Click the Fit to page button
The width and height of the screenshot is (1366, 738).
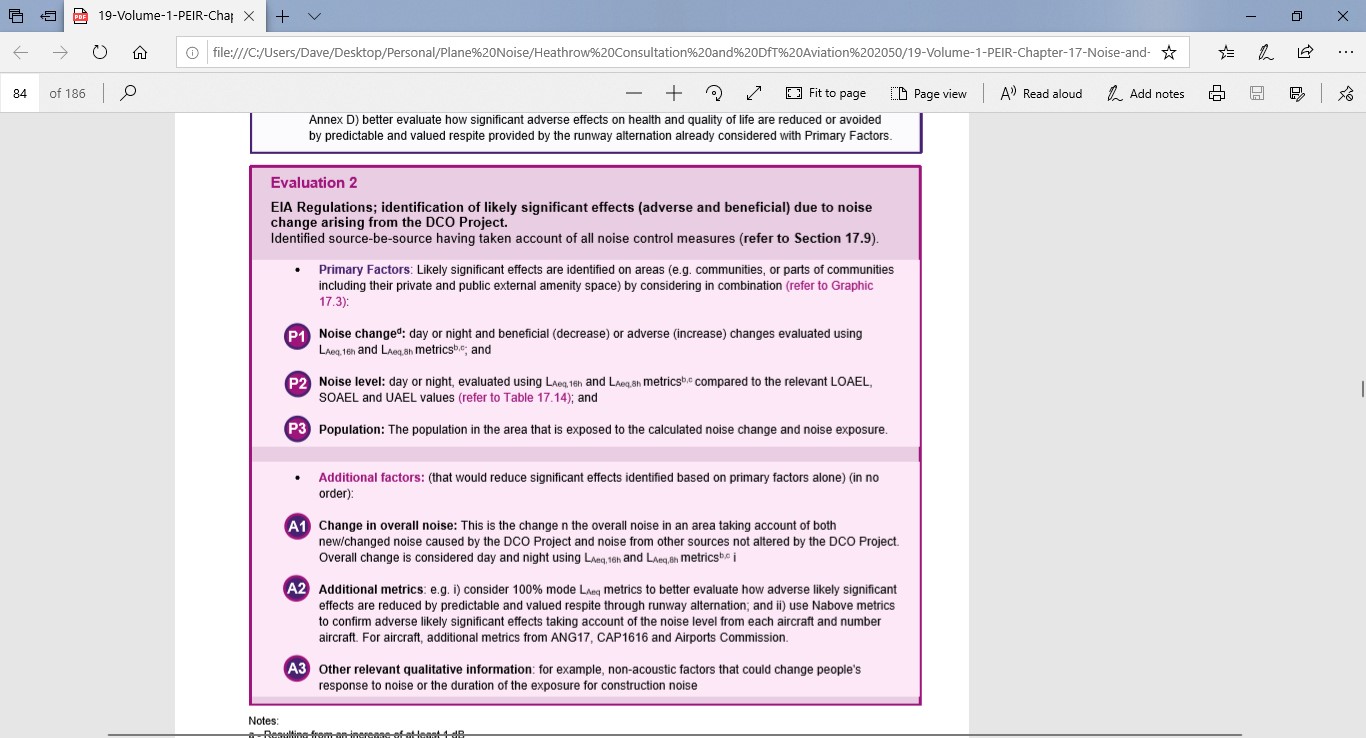826,93
